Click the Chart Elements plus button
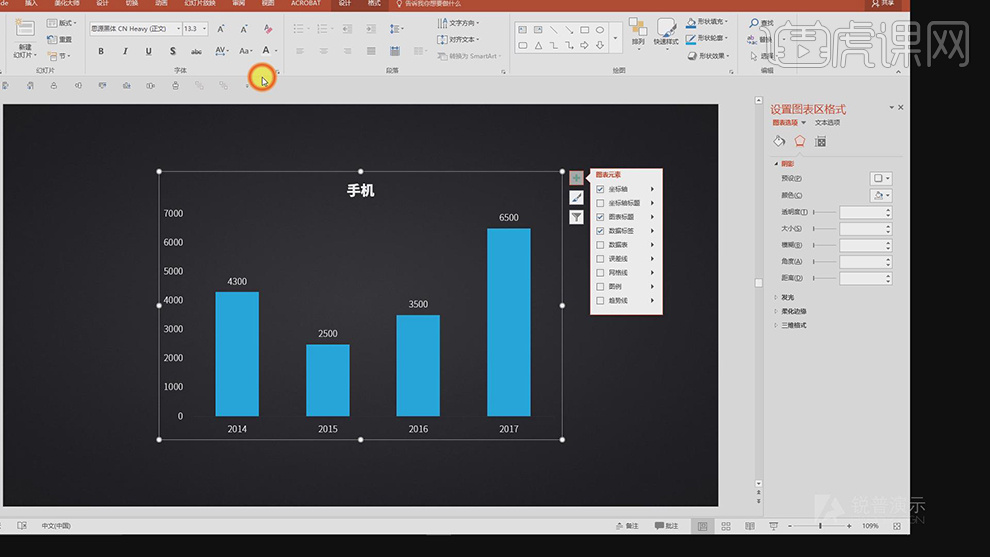This screenshot has width=990, height=557. [x=576, y=178]
